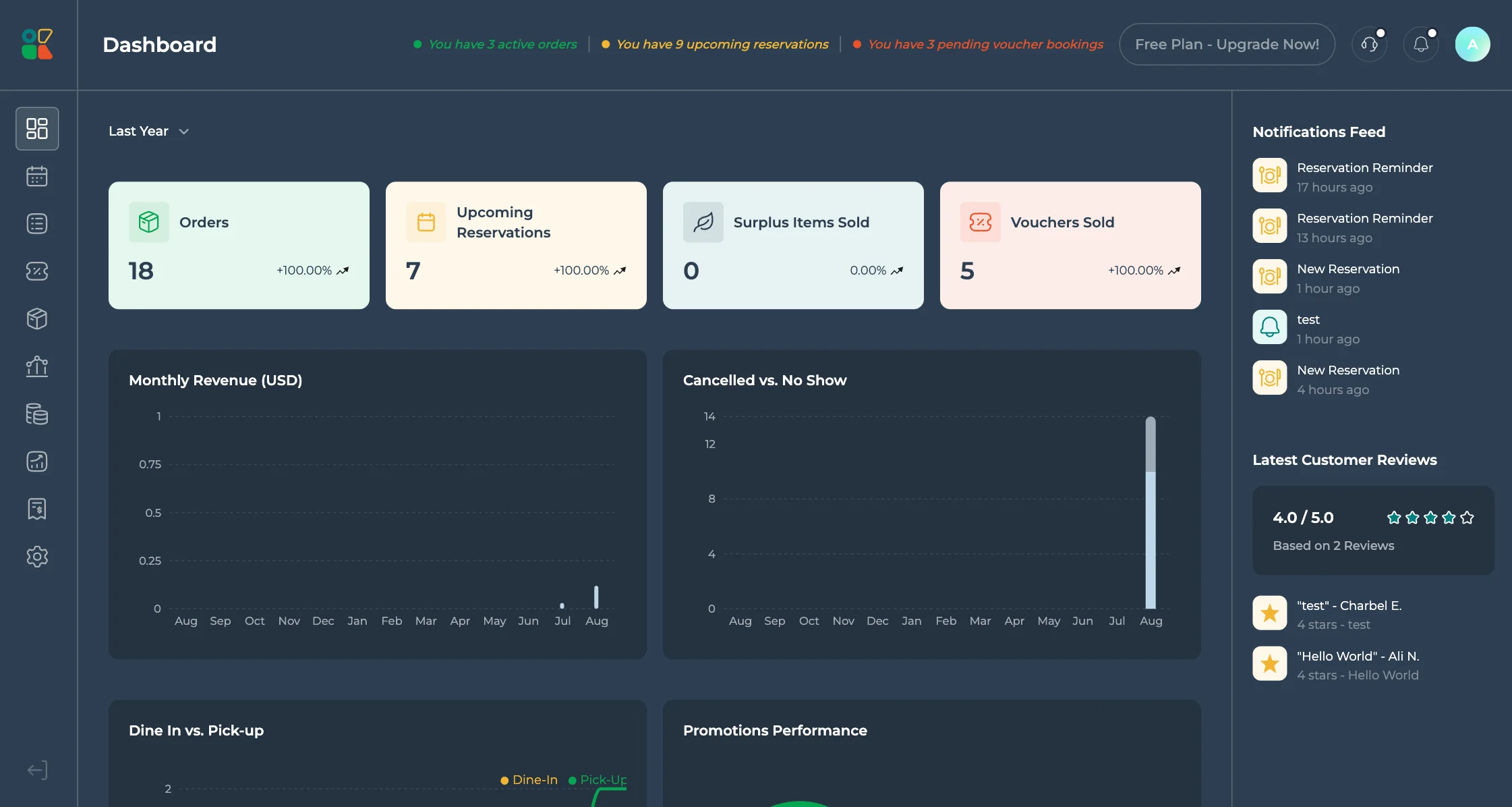The width and height of the screenshot is (1512, 807).
Task: Click the Latest Customer Reviews heading
Action: (1344, 460)
